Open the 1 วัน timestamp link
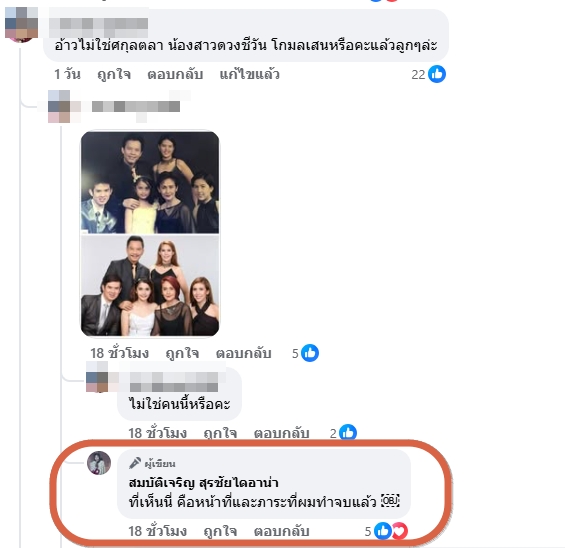This screenshot has width=565, height=548. (x=67, y=75)
